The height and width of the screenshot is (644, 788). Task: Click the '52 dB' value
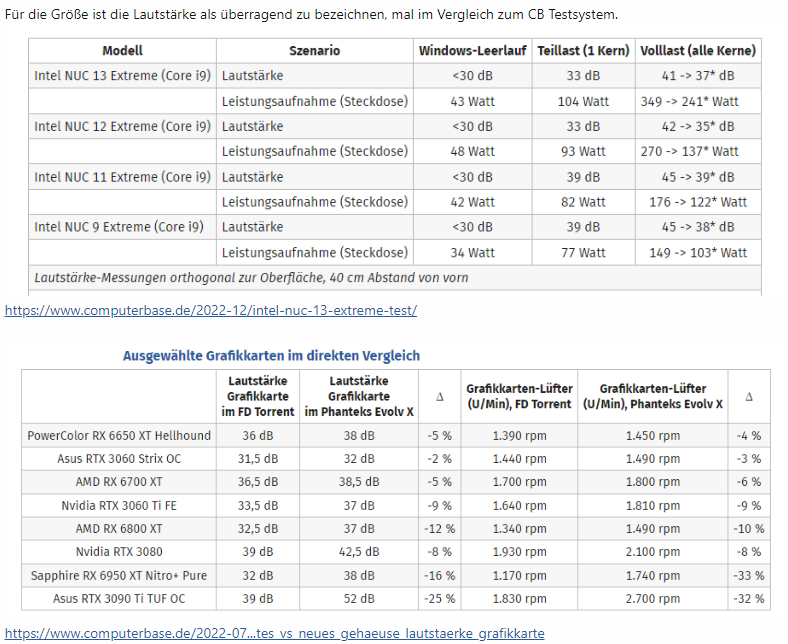point(359,599)
